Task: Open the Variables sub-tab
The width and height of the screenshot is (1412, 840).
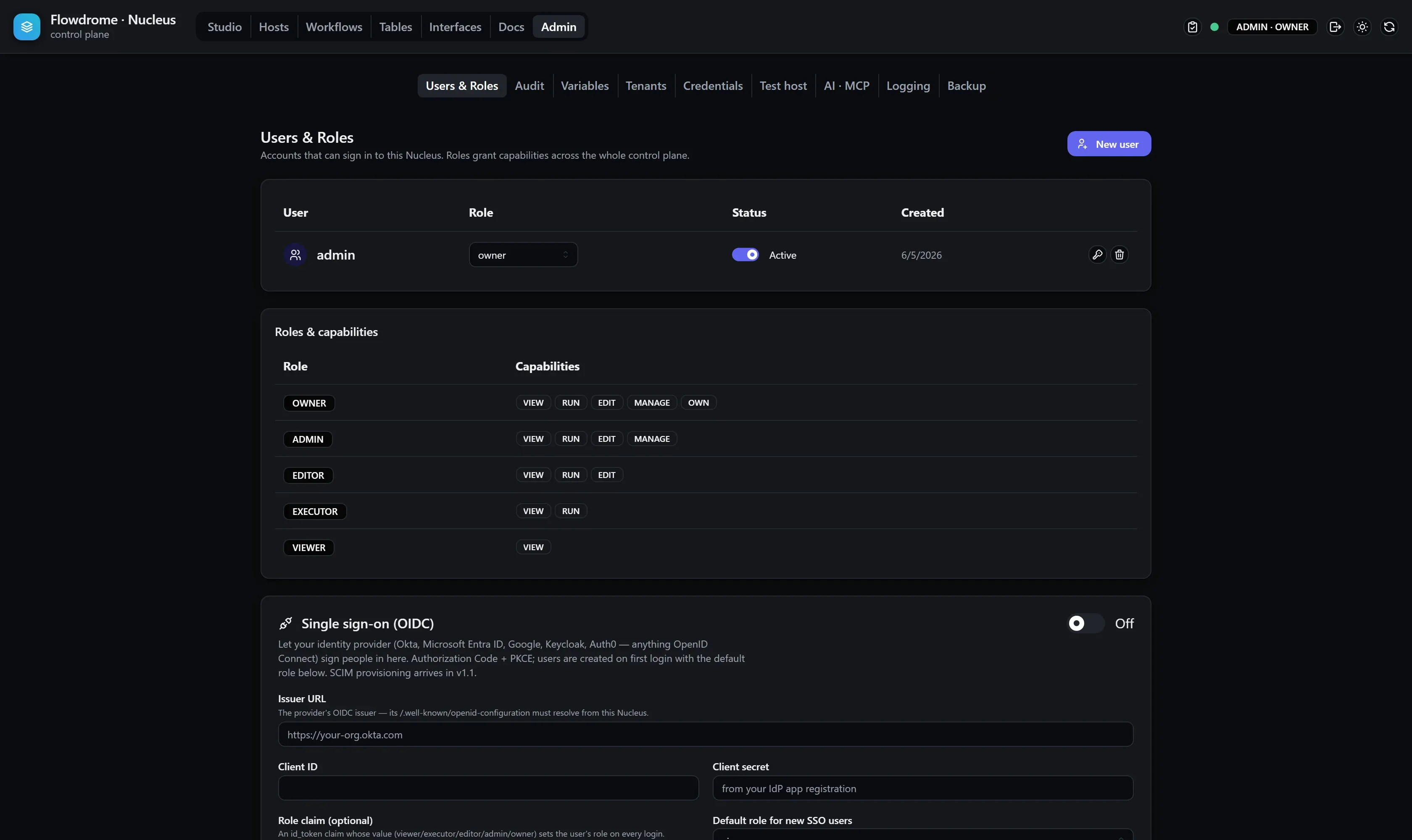Action: 585,86
